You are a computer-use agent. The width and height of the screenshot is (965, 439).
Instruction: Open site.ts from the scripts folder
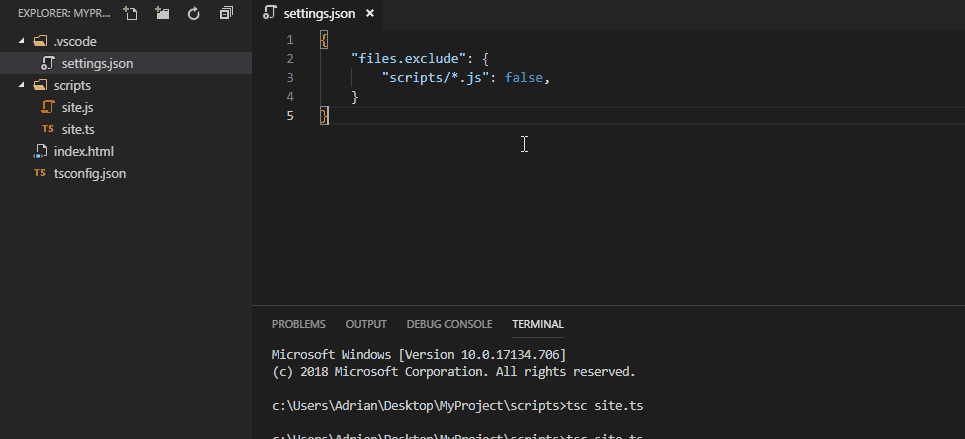tap(126, 129)
